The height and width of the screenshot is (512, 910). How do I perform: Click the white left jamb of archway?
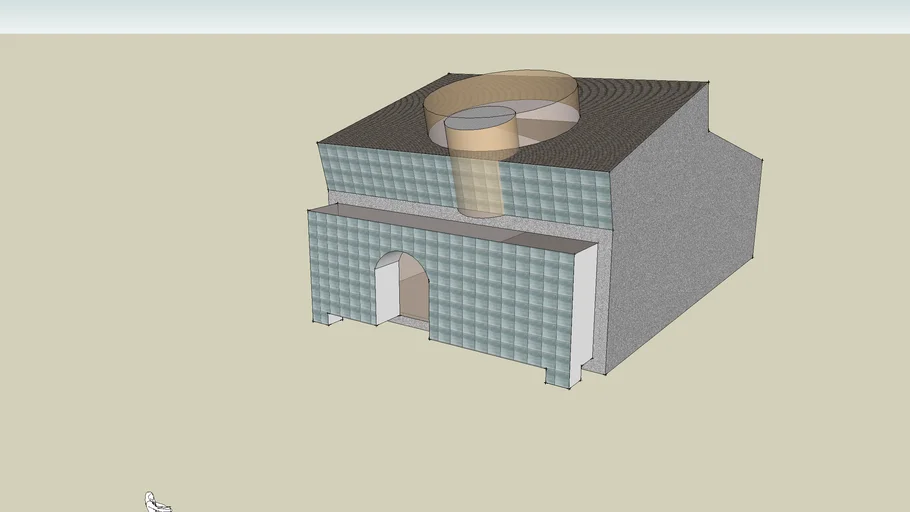pyautogui.click(x=387, y=293)
